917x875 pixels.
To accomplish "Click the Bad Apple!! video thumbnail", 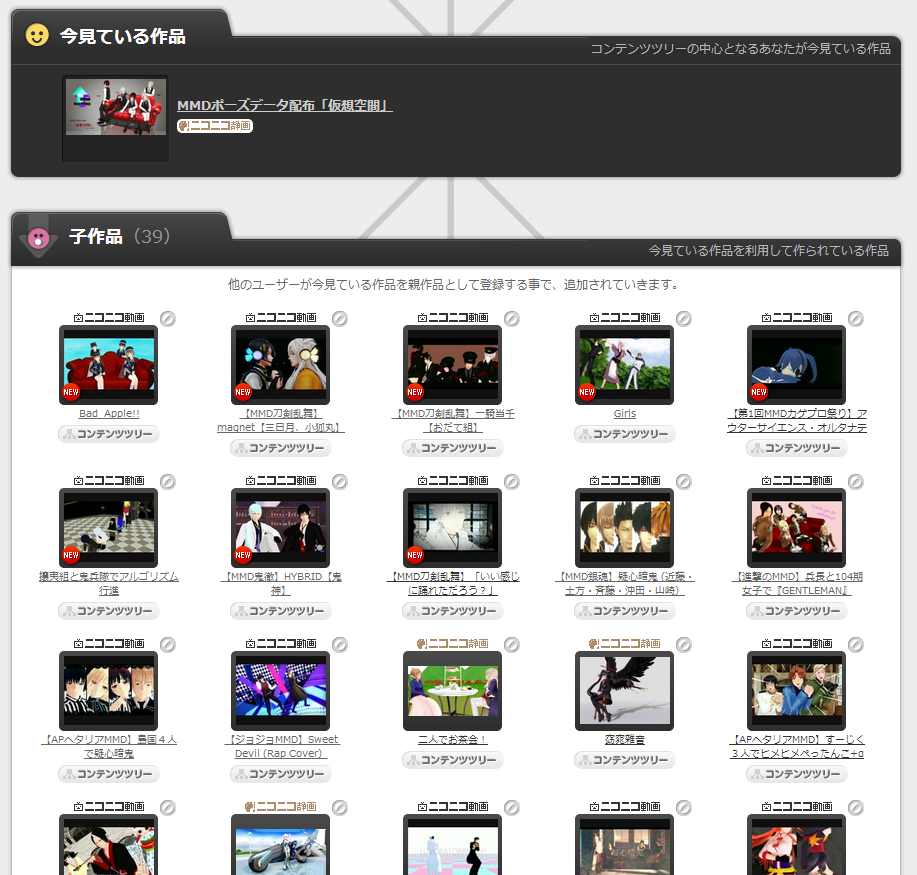I will pos(109,364).
